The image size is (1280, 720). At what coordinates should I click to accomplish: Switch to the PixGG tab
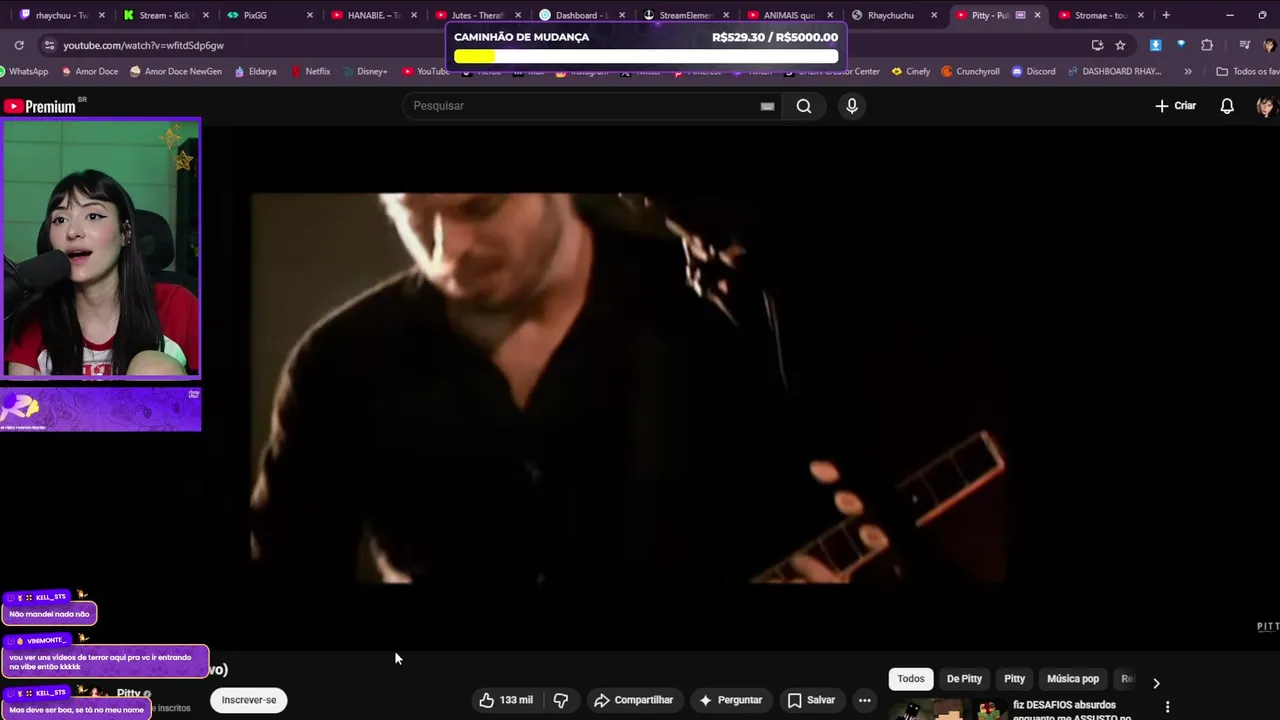268,15
